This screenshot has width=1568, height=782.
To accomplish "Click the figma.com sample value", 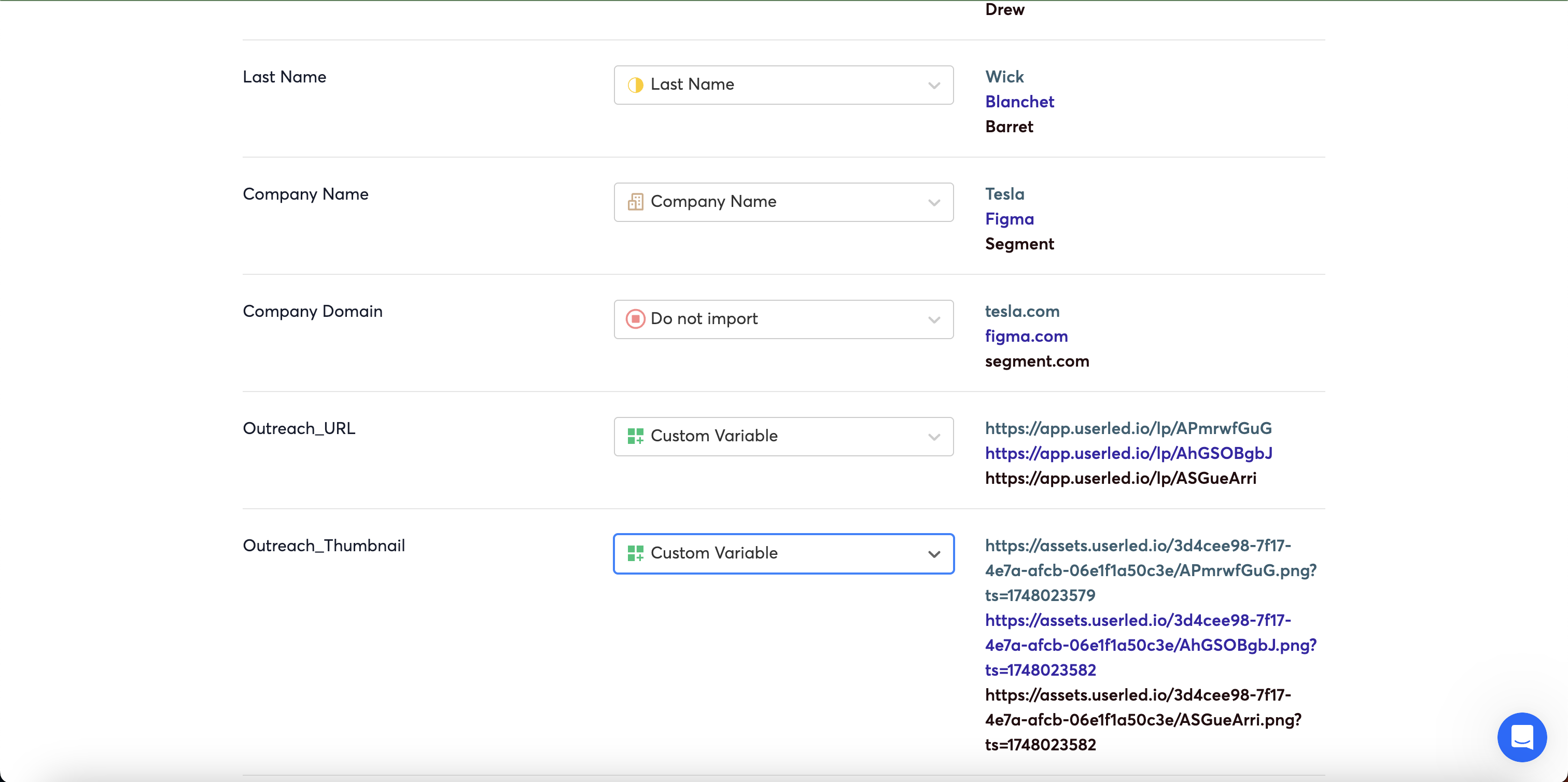I will [x=1026, y=336].
